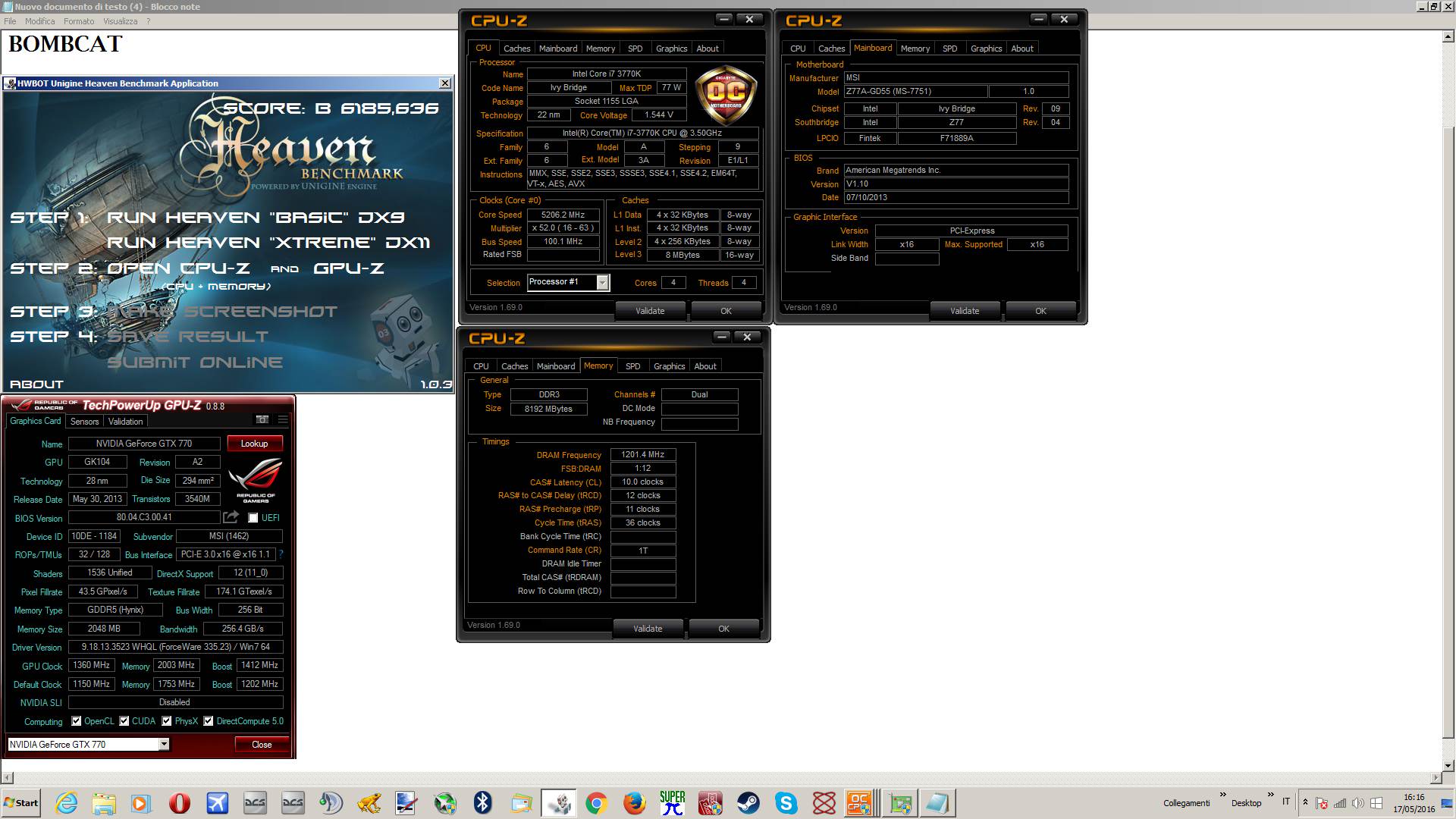Launch Mozilla Firefox from the taskbar
Screen dimensions: 1456x819
click(635, 802)
